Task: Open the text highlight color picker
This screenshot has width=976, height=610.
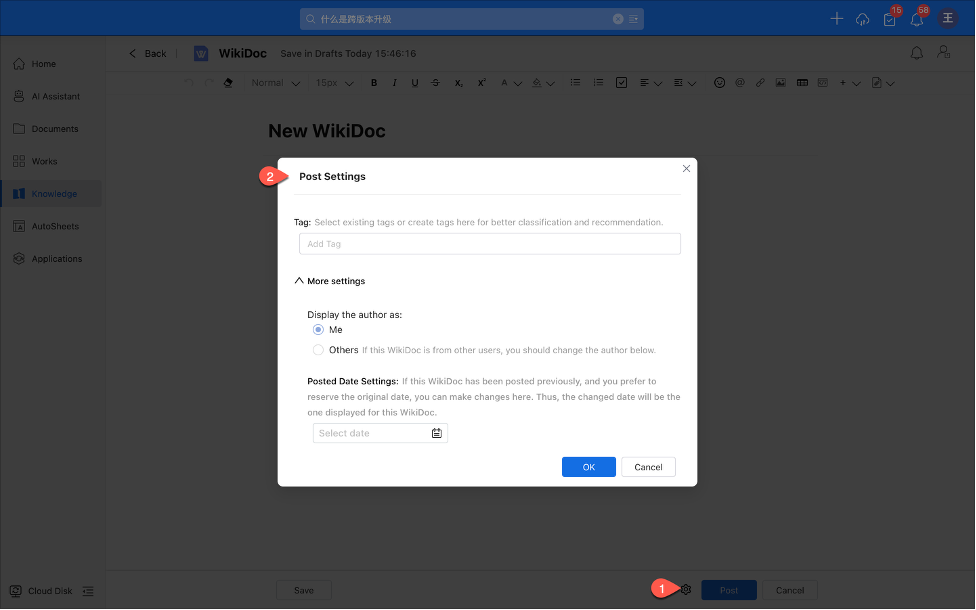Action: pyautogui.click(x=540, y=83)
